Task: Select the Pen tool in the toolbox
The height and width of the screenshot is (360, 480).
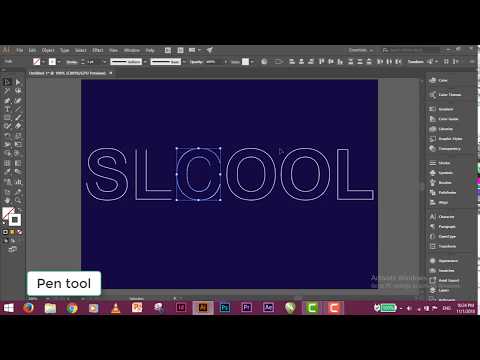Action: pos(7,100)
